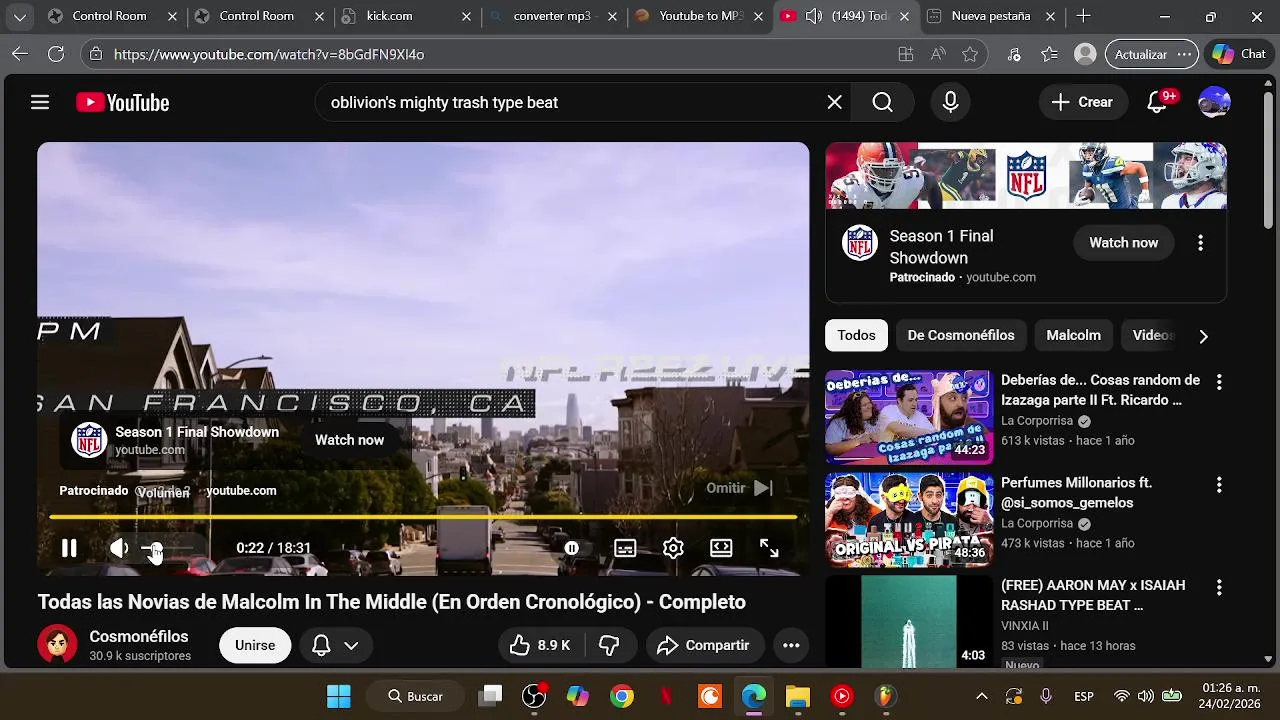Switch to the Youtube to MP3 tab
The image size is (1280, 720).
pyautogui.click(x=700, y=17)
